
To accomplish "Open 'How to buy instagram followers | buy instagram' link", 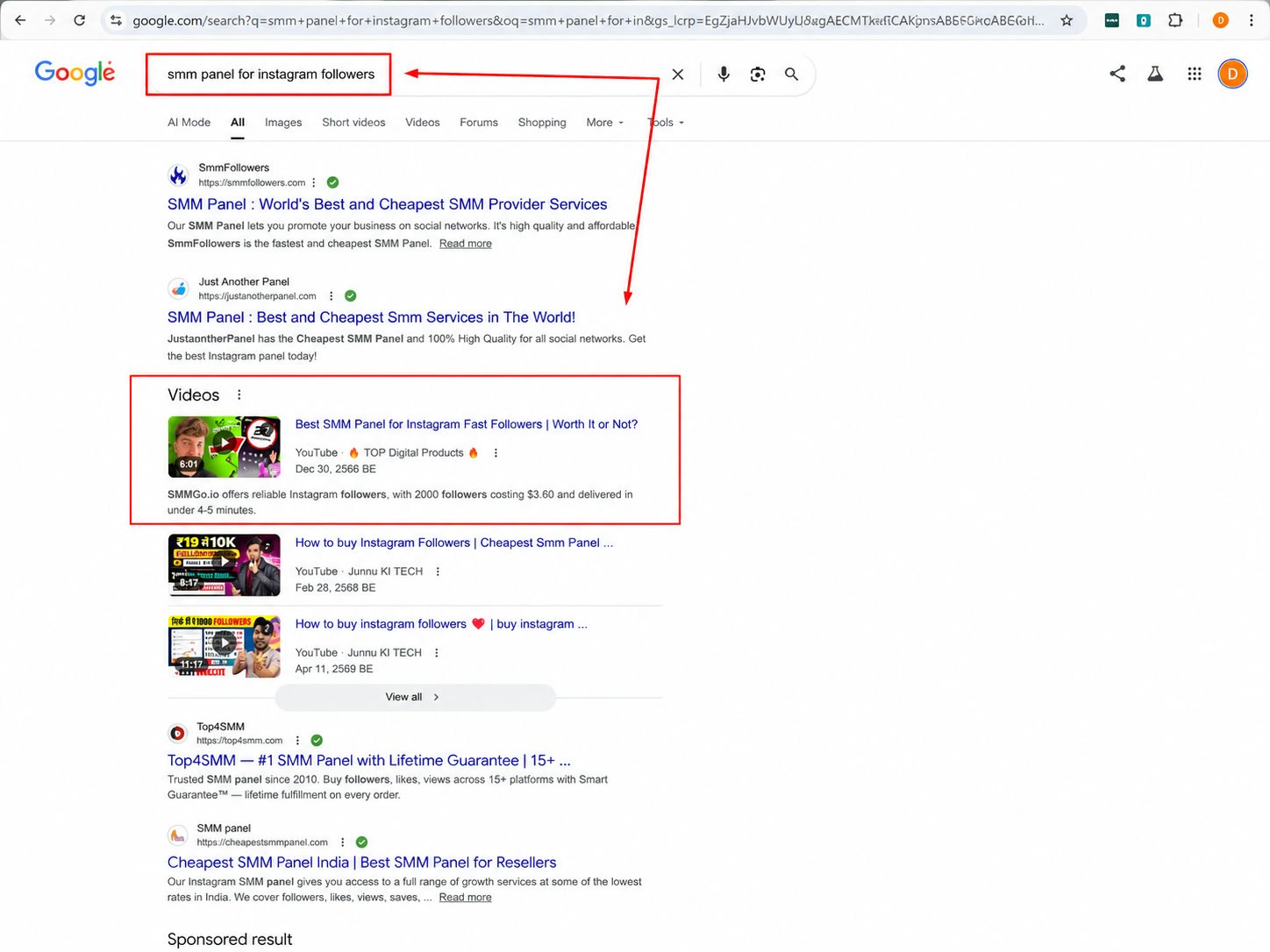I will 441,624.
